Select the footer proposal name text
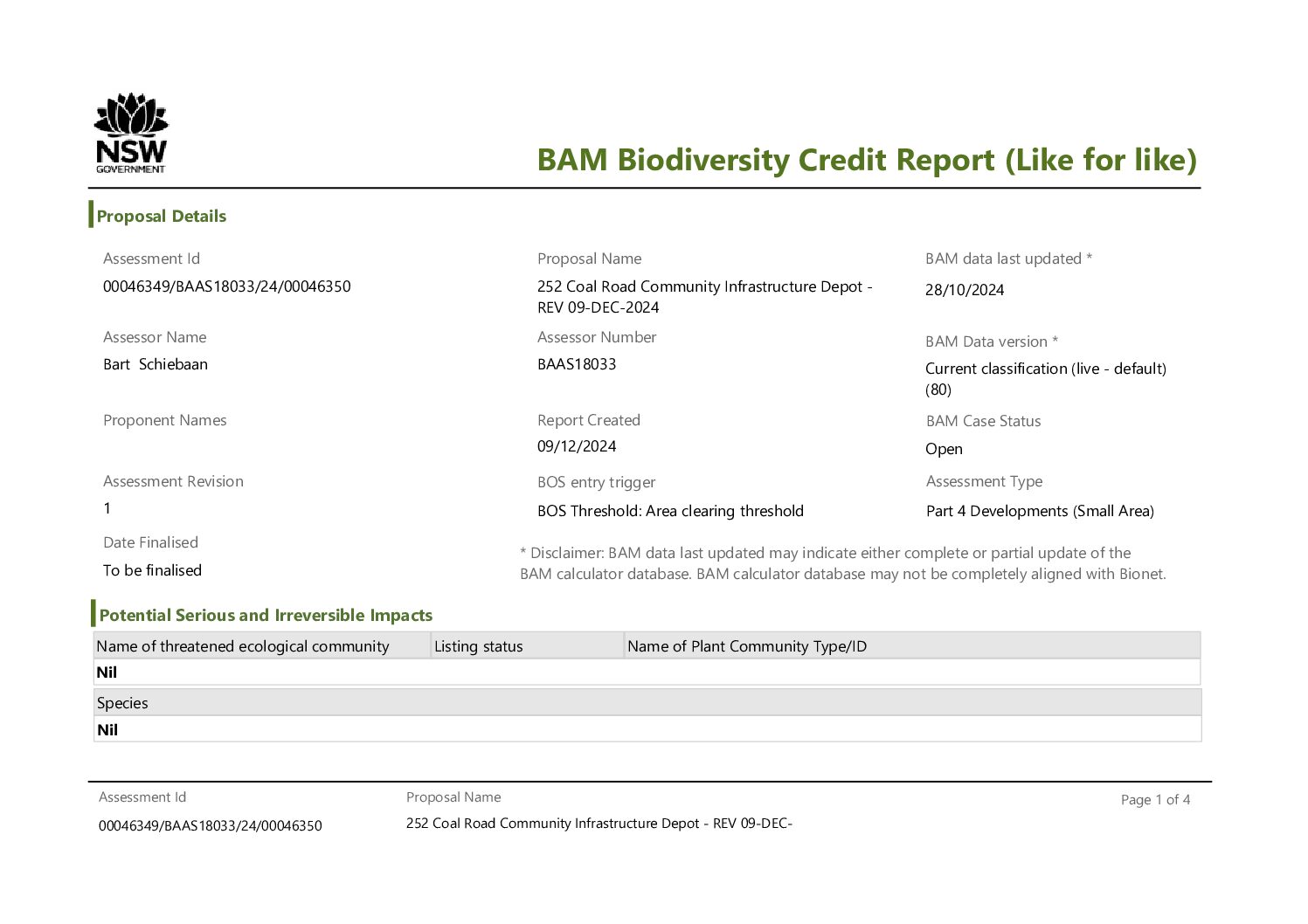This screenshot has height=924, width=1308. pos(599,824)
